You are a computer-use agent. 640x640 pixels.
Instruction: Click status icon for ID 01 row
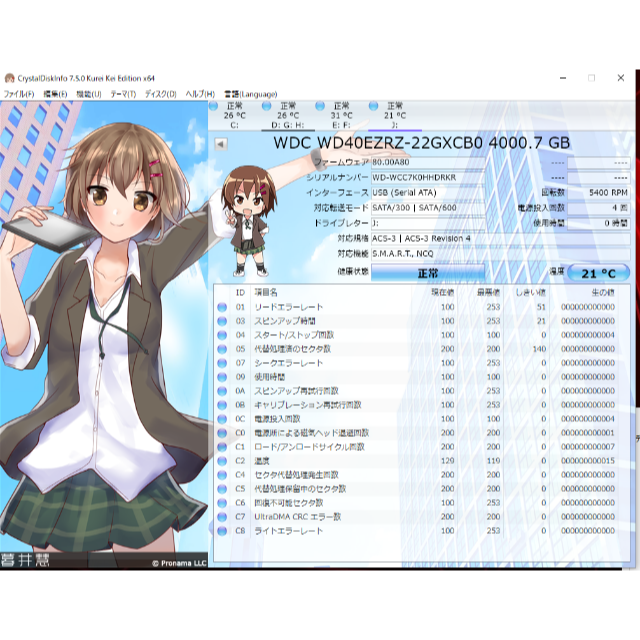(222, 307)
